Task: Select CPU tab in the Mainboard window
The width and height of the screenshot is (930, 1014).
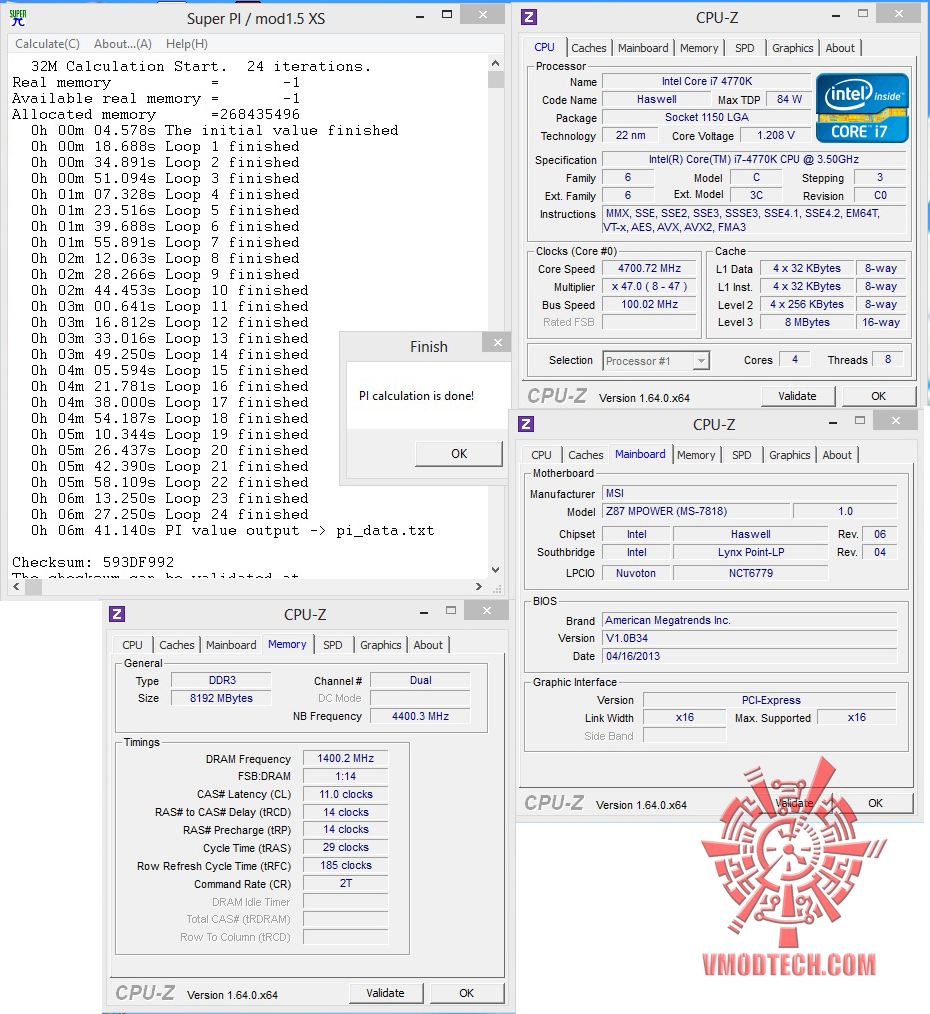Action: point(541,455)
